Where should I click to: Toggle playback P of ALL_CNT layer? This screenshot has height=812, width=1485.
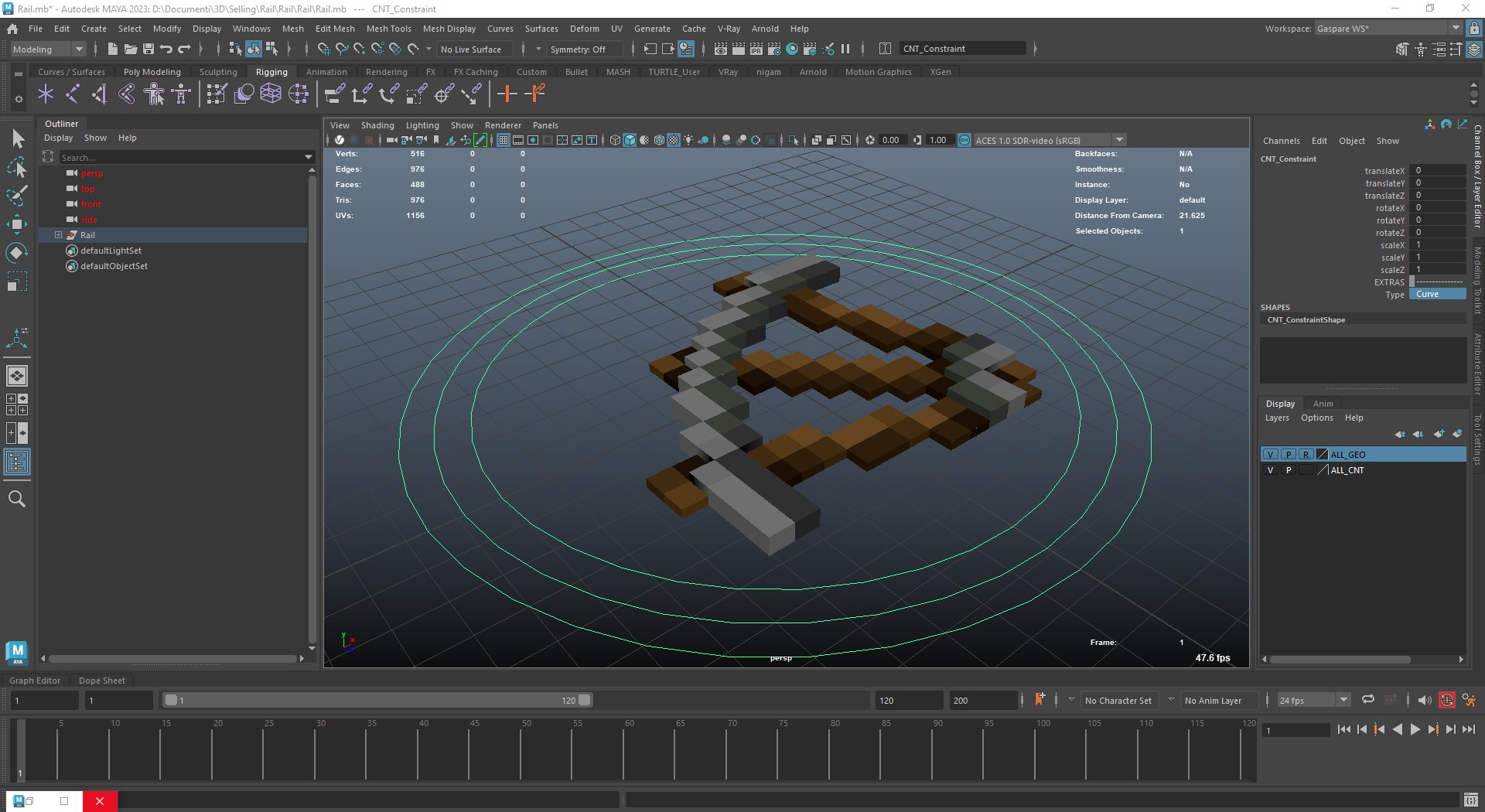(x=1289, y=470)
